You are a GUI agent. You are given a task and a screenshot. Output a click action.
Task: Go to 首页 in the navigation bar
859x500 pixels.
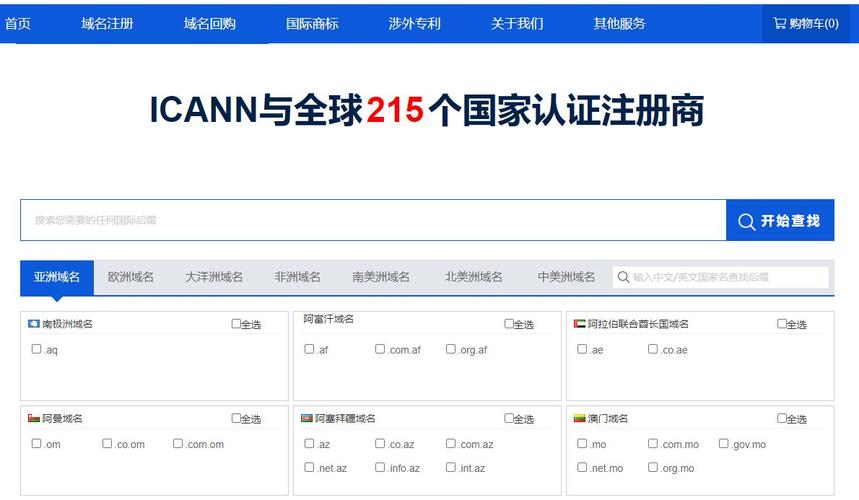(x=18, y=24)
